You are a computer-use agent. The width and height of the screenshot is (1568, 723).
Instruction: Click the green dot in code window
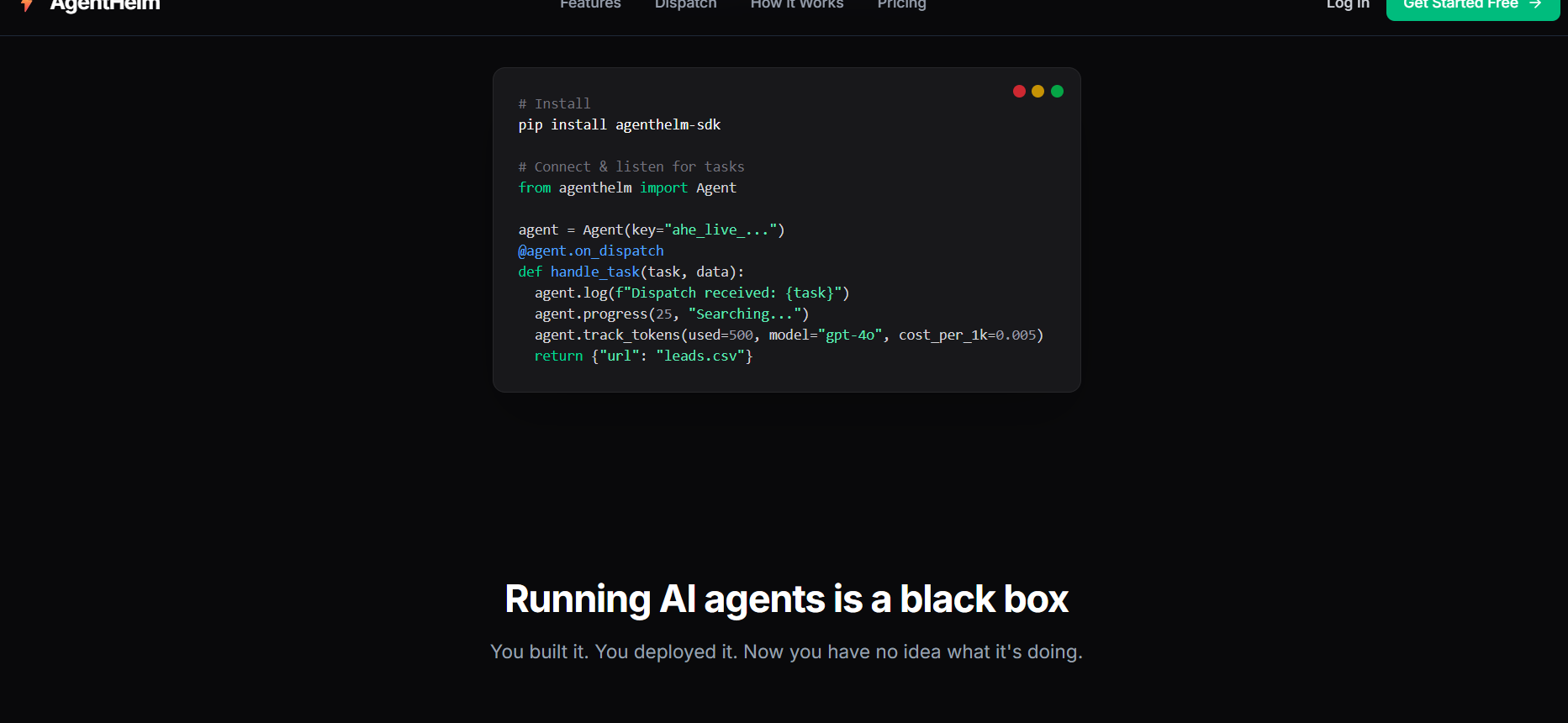(x=1057, y=91)
